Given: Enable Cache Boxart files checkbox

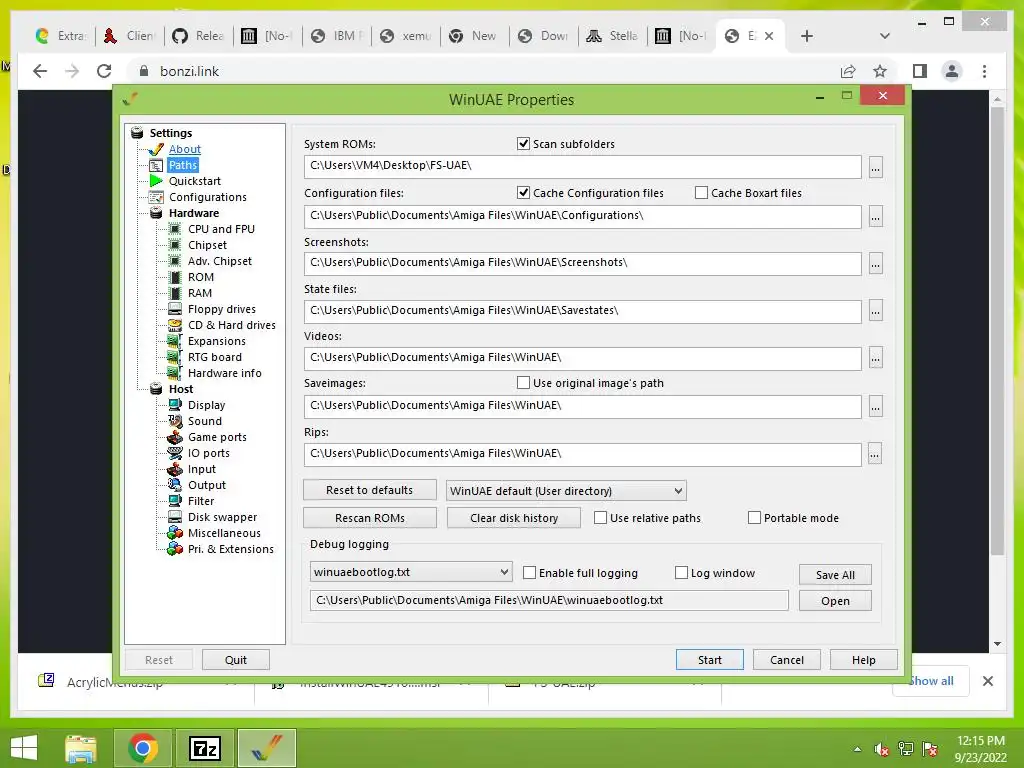Looking at the screenshot, I should (701, 193).
